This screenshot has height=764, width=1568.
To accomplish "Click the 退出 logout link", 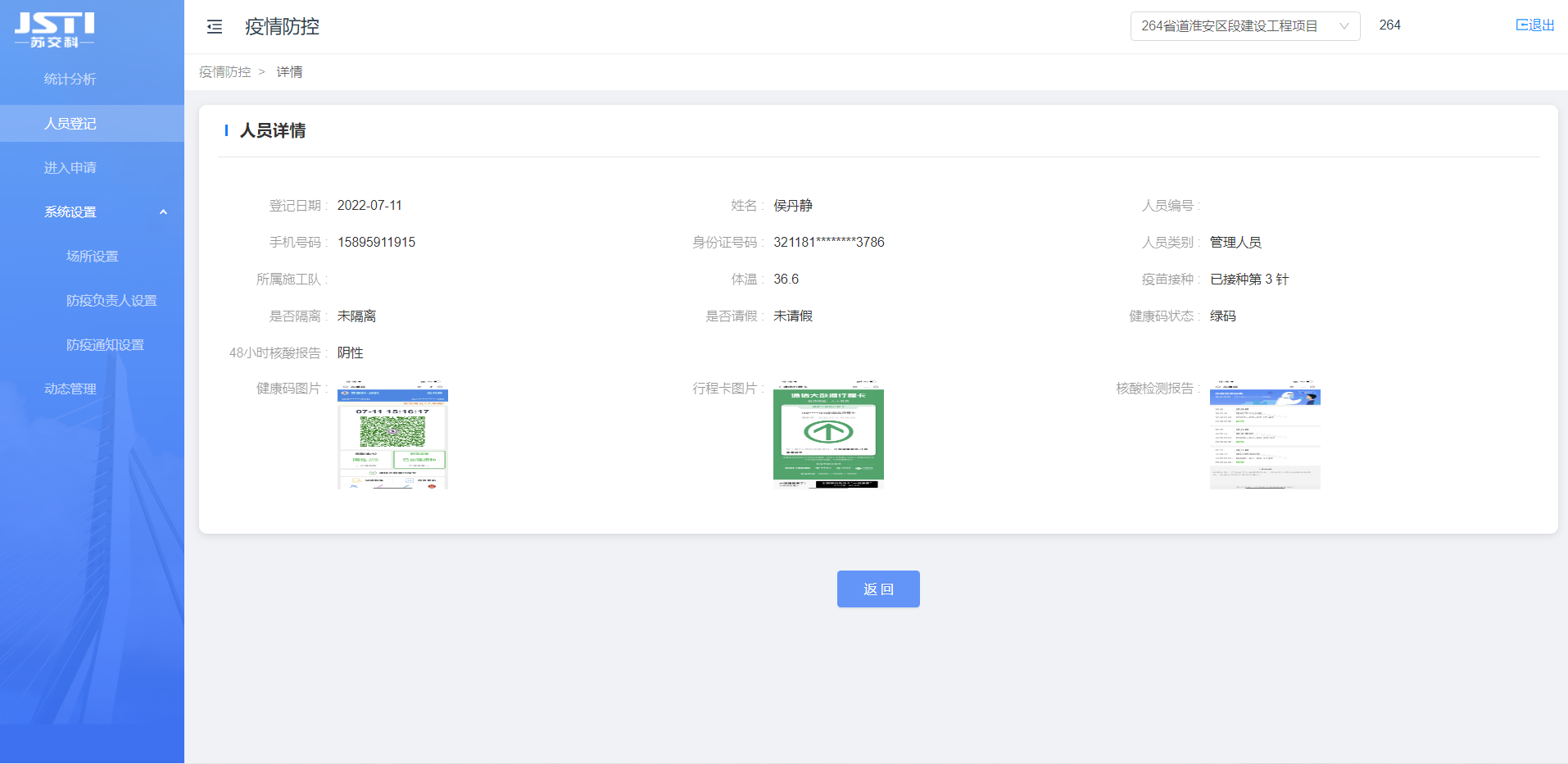I will (1534, 25).
